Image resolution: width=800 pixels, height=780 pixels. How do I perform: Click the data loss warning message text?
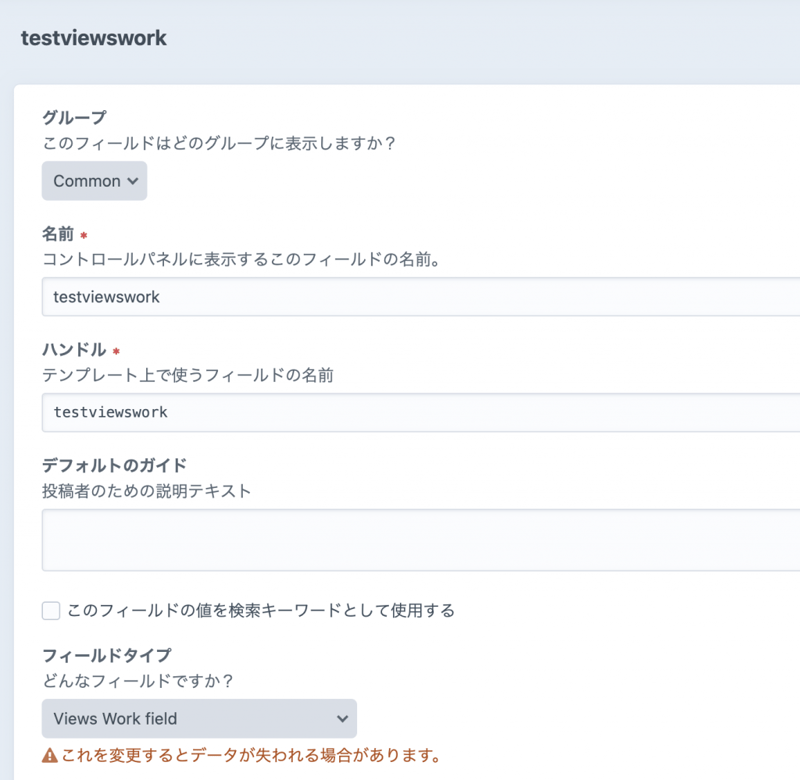click(250, 755)
